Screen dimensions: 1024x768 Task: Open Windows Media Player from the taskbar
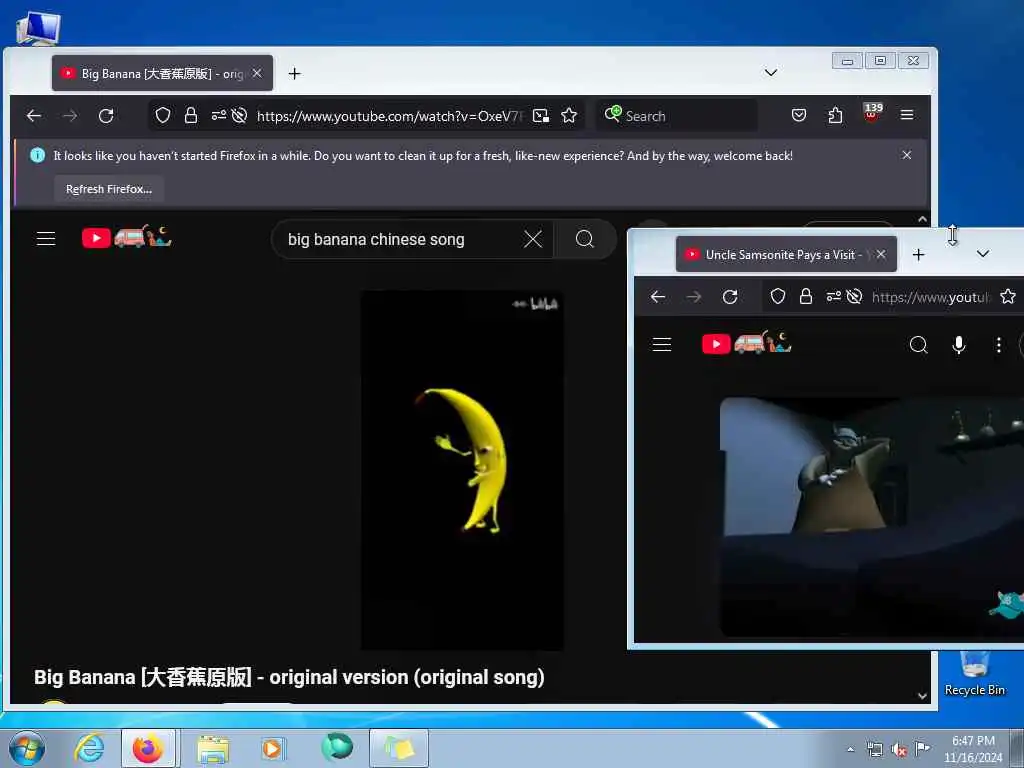click(x=272, y=748)
